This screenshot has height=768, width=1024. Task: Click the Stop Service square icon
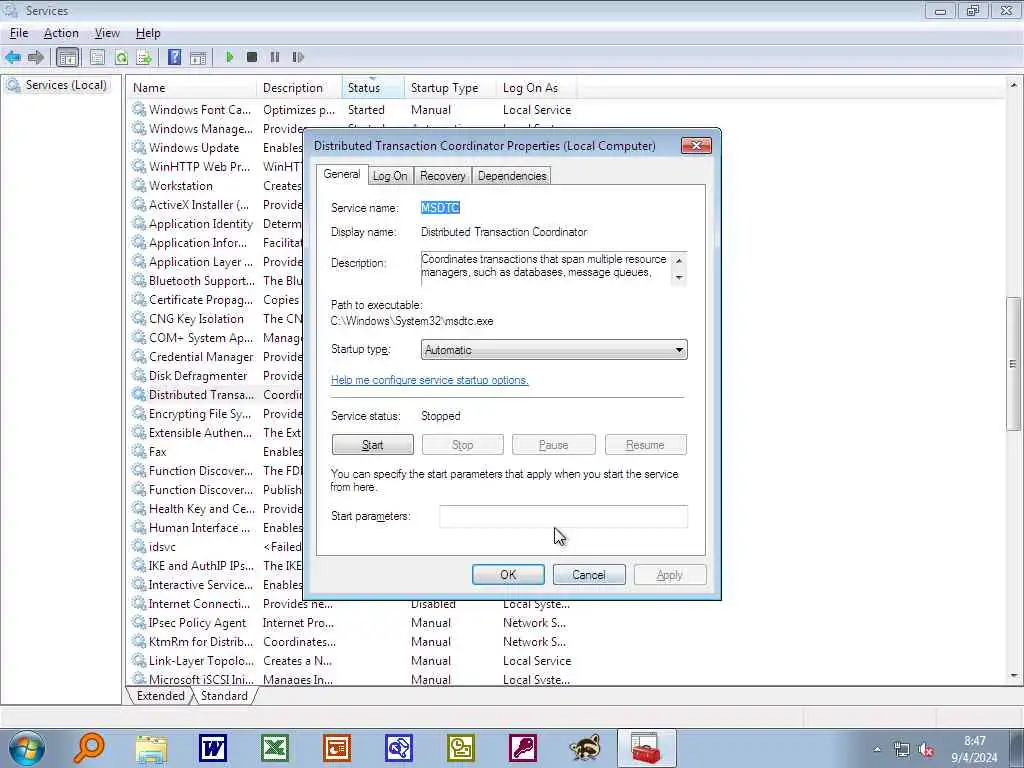point(252,57)
